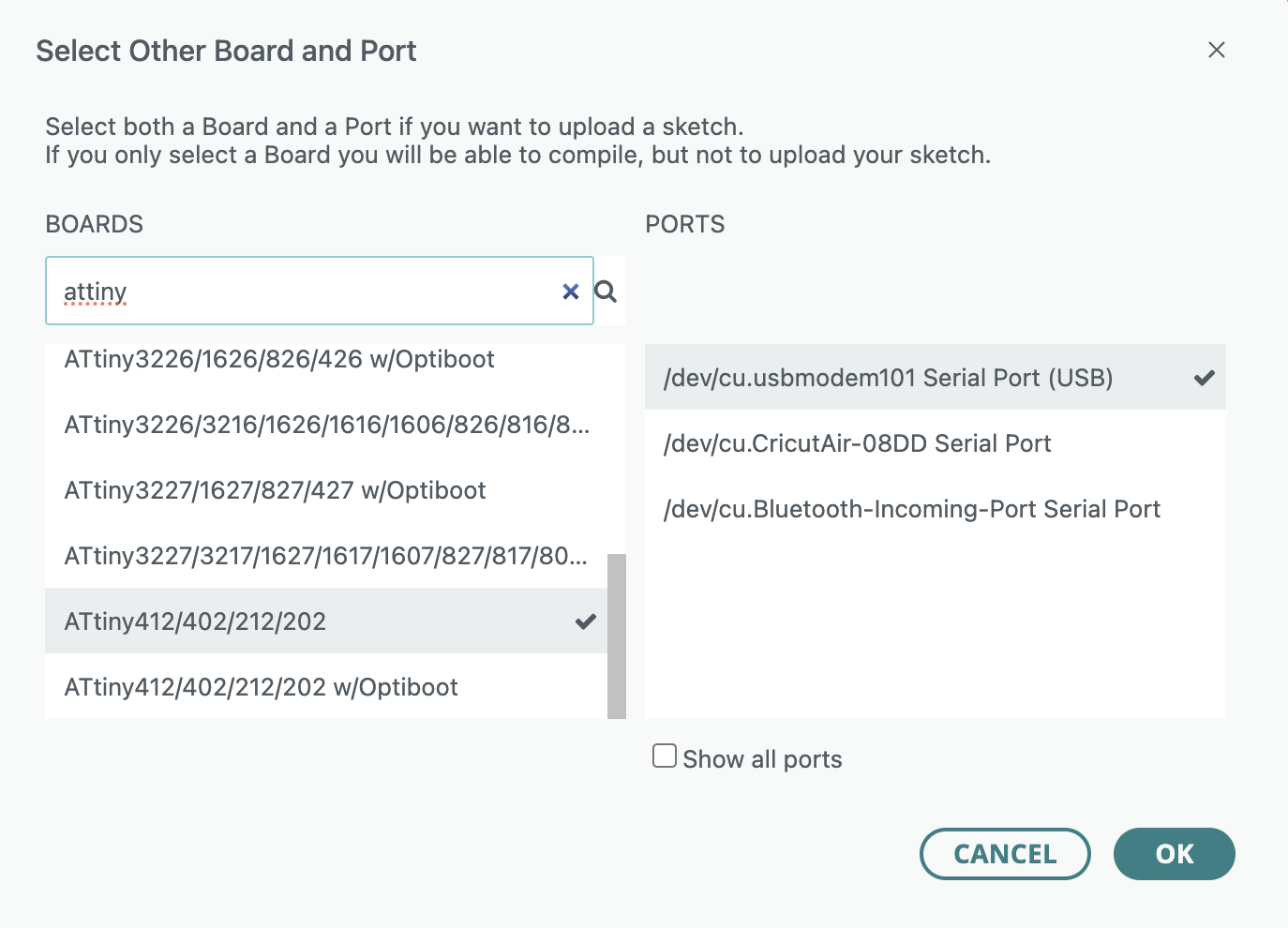The image size is (1288, 928).
Task: Select the ATtiny412/402/212/202 board
Action: pyautogui.click(x=195, y=621)
